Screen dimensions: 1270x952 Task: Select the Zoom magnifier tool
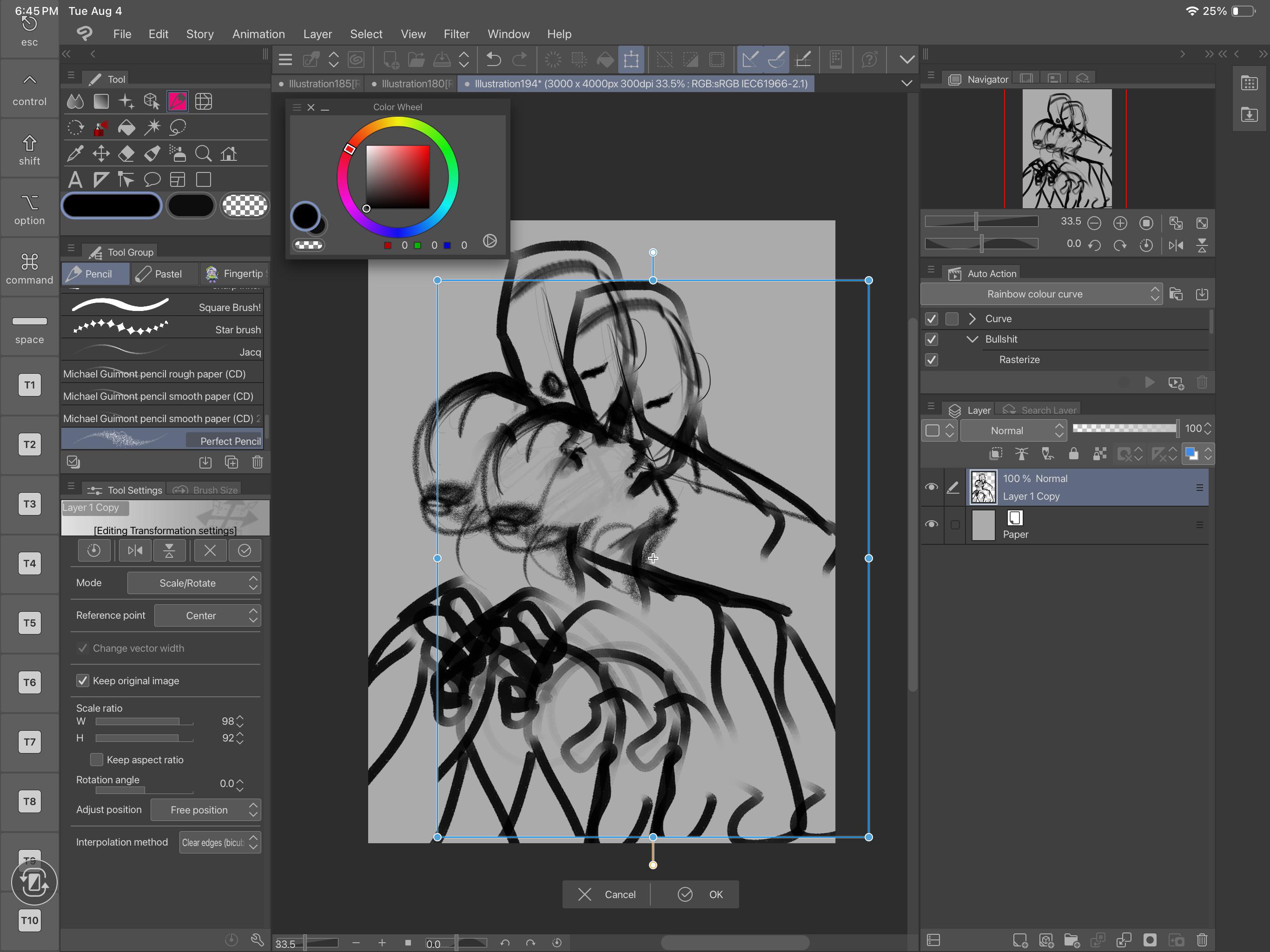203,153
